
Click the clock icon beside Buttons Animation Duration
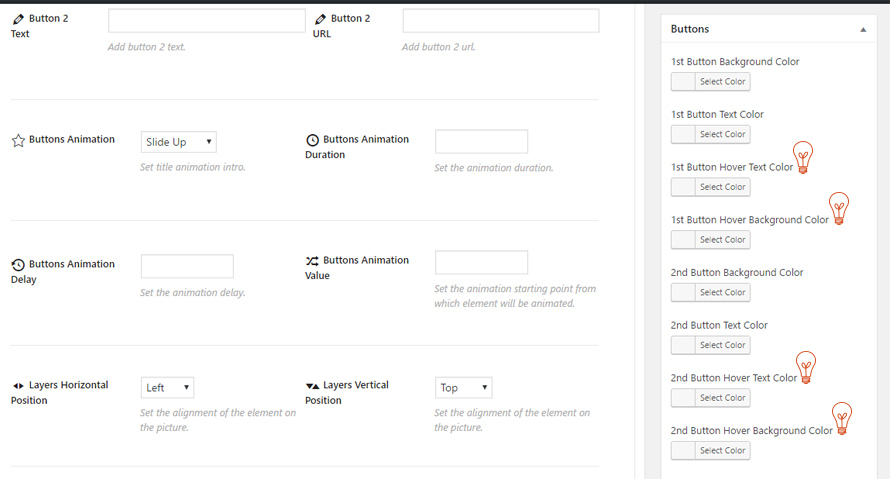(312, 141)
